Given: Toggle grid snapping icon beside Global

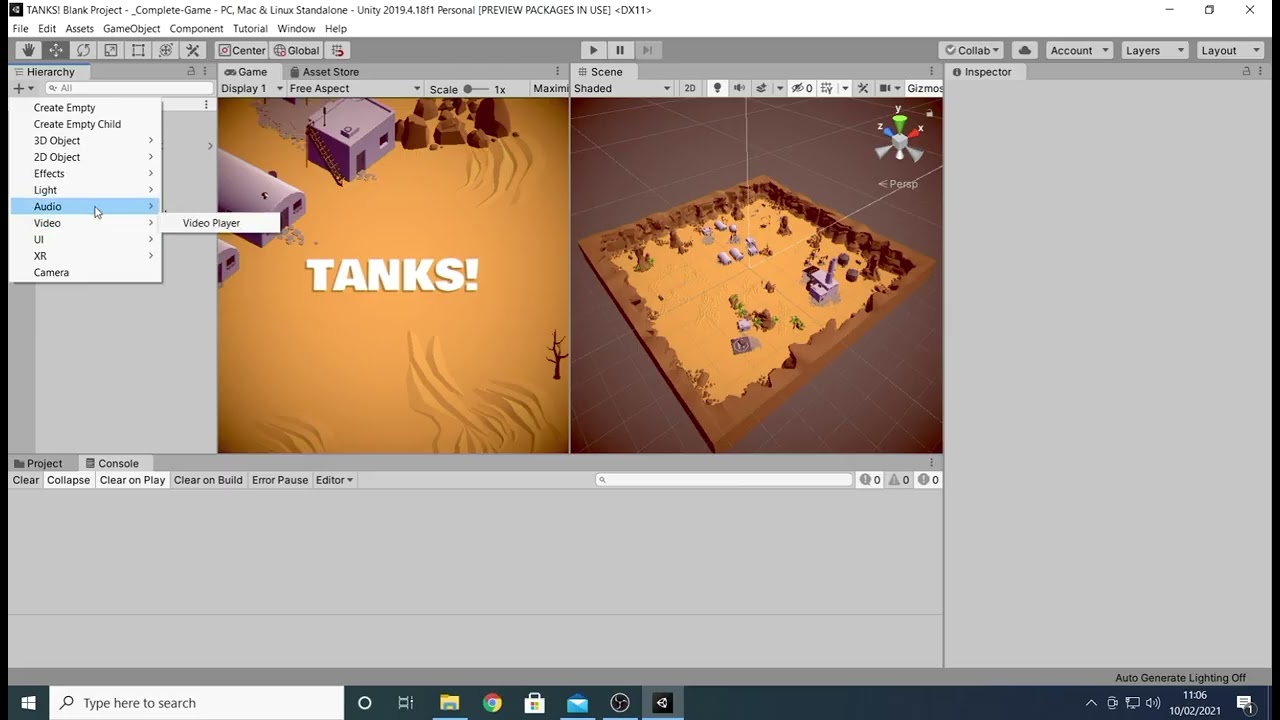Looking at the screenshot, I should [338, 50].
